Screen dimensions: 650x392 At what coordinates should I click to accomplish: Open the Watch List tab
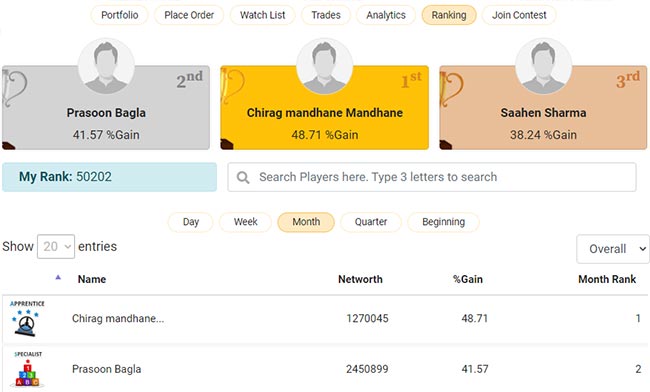[x=262, y=15]
